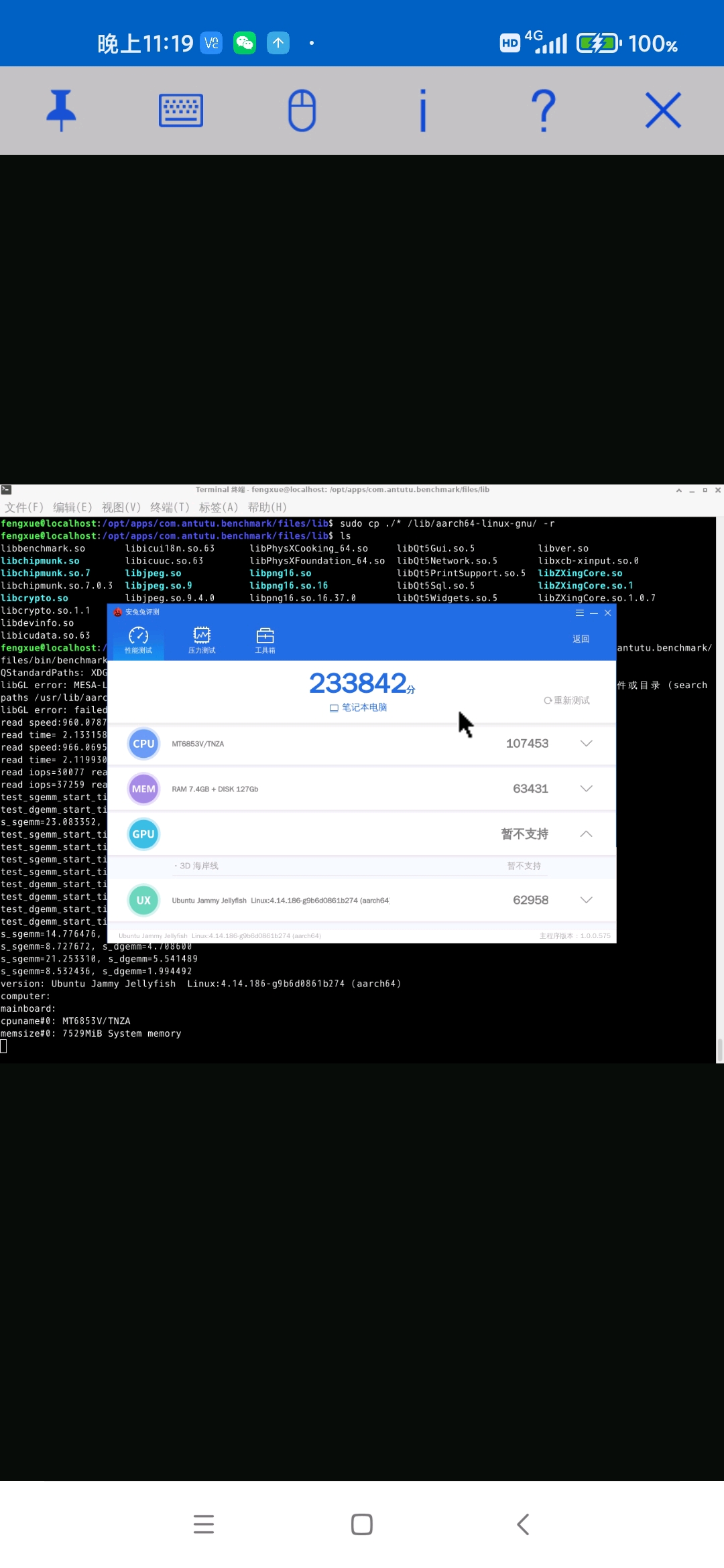
Task: Open the 帮助(H) terminal menu
Action: tap(267, 507)
